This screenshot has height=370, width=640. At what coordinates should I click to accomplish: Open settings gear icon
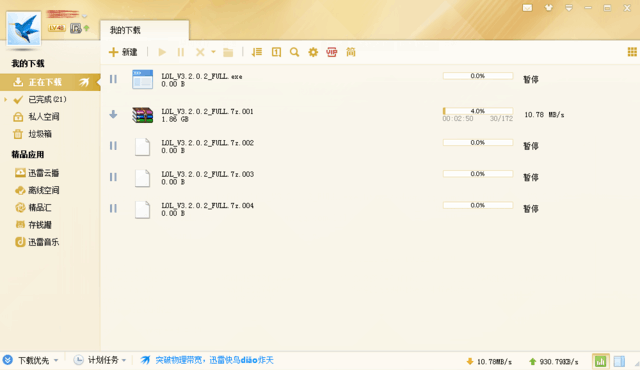(x=313, y=52)
